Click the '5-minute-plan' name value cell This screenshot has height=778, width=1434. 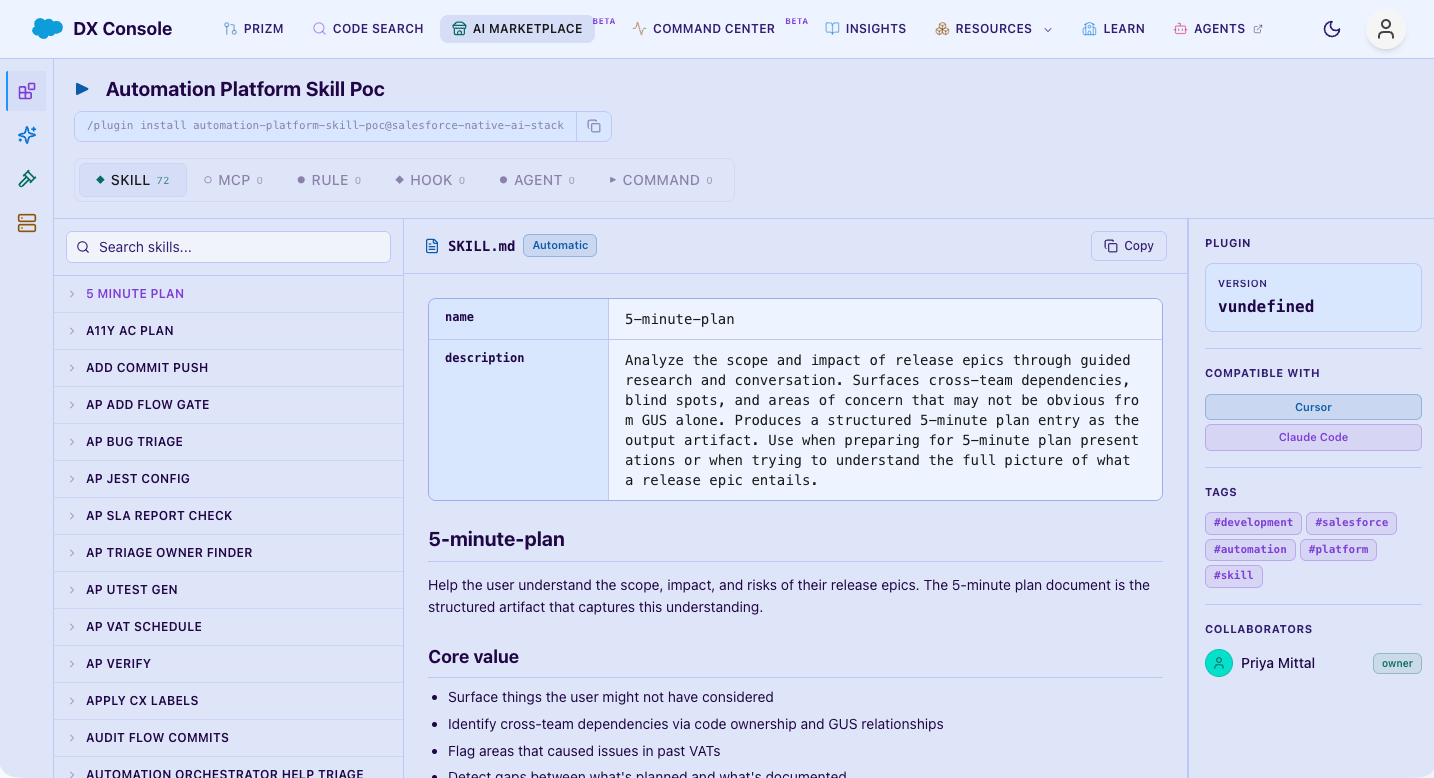tap(885, 319)
